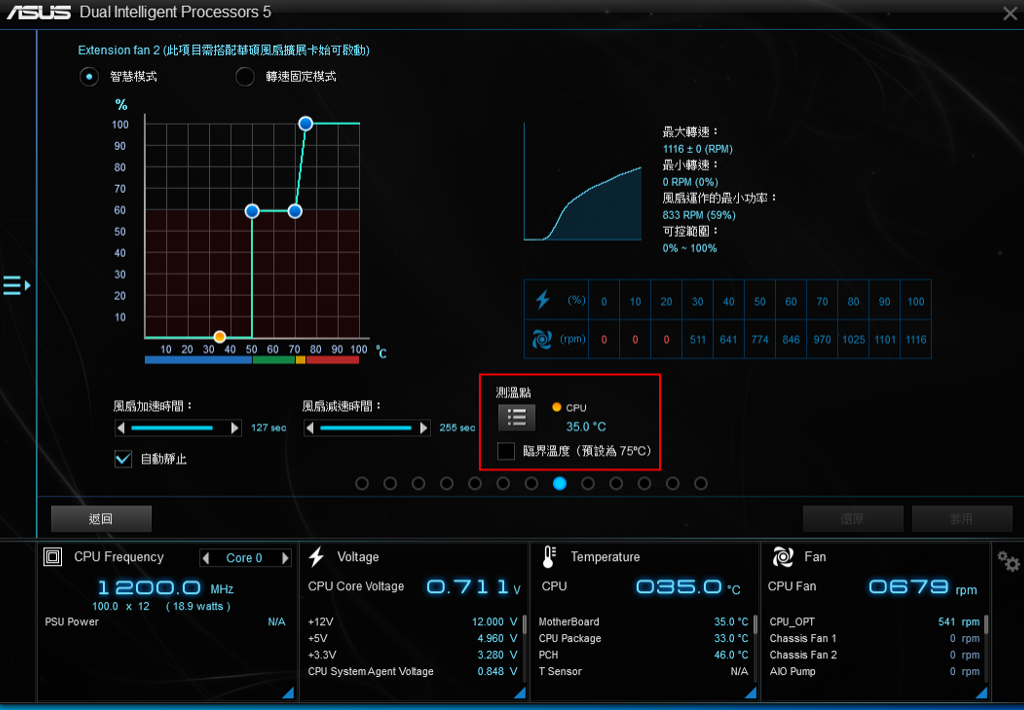
Task: Open the temperature source list icon
Action: pyautogui.click(x=517, y=417)
